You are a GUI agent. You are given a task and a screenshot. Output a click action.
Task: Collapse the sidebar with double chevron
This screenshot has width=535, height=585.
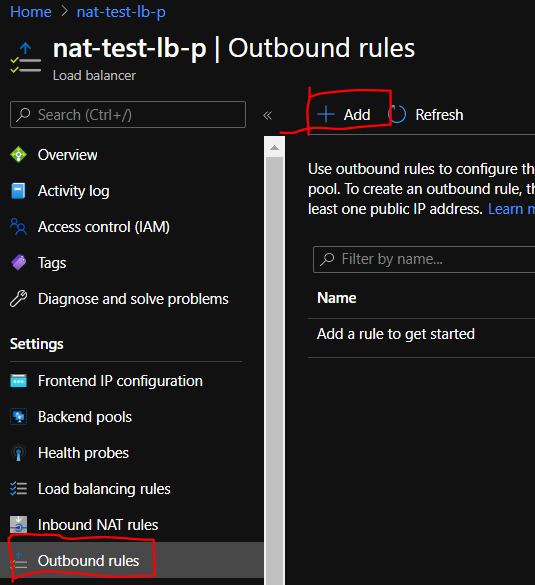268,115
